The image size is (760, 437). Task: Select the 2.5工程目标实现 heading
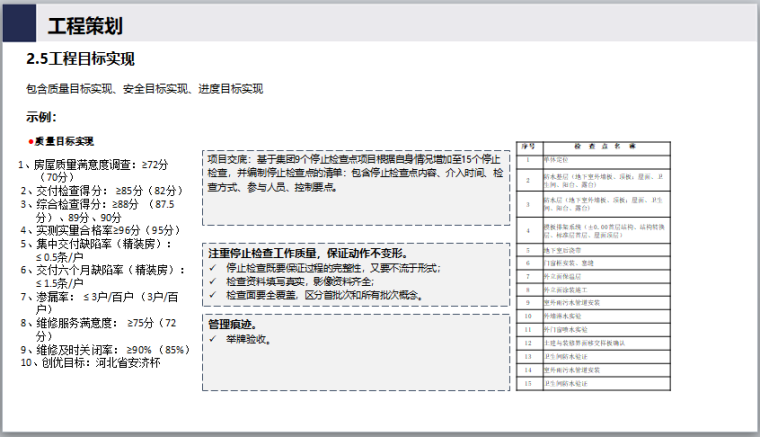click(81, 60)
